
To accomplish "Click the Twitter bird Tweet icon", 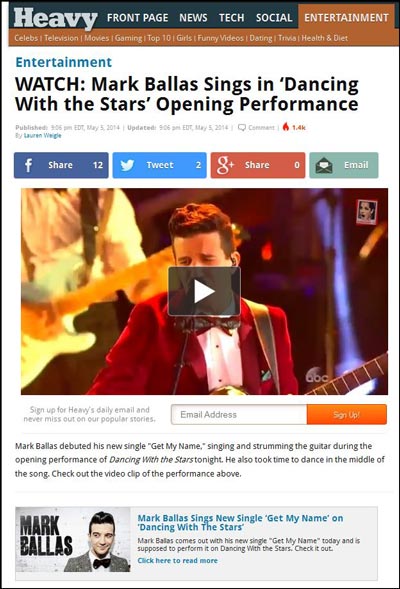I will 127,165.
